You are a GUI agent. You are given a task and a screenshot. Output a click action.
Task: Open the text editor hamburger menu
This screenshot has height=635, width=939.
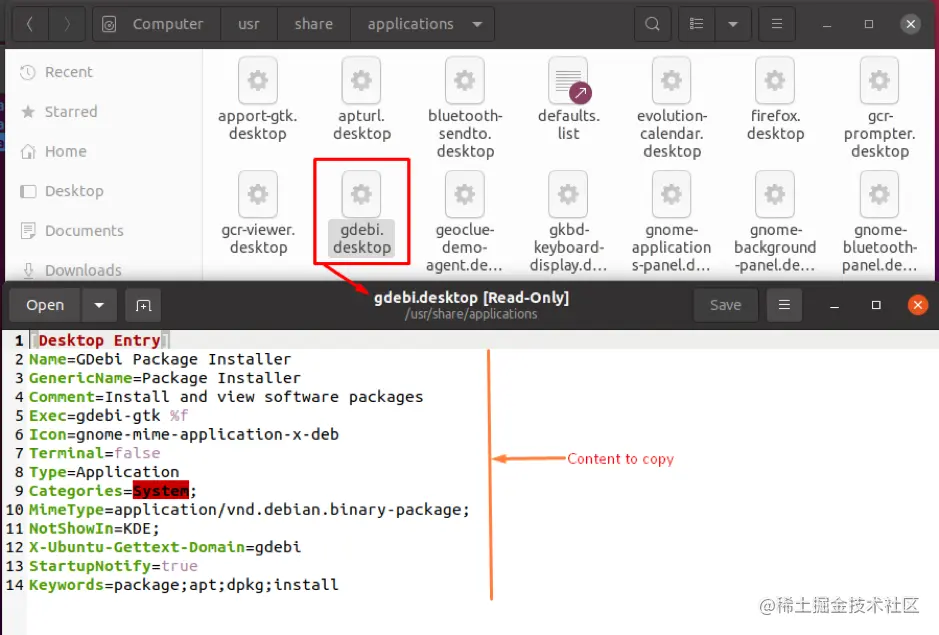click(x=784, y=305)
